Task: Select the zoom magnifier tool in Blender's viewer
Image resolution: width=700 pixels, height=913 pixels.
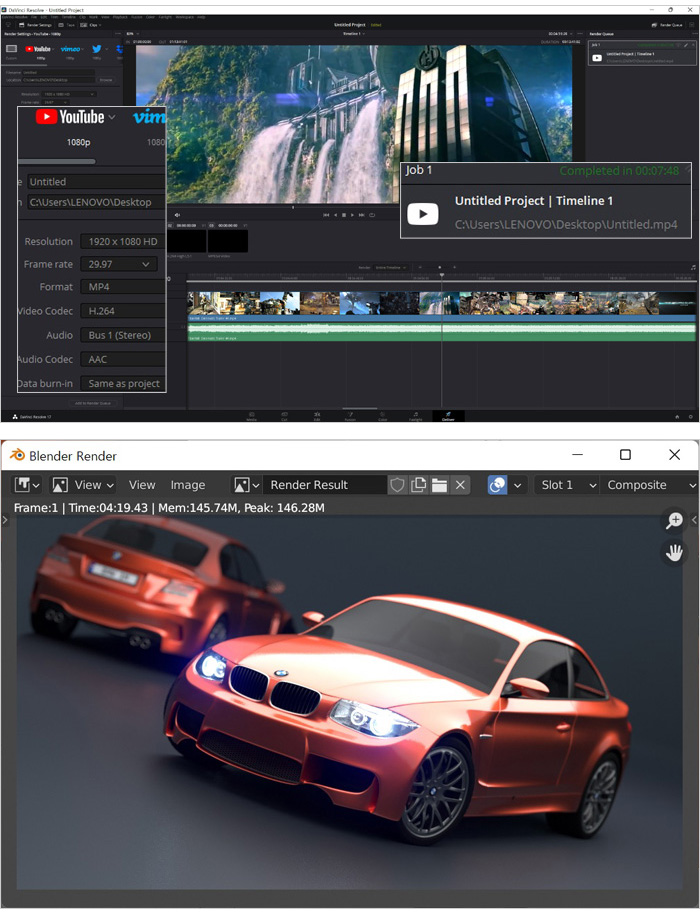Action: click(674, 520)
